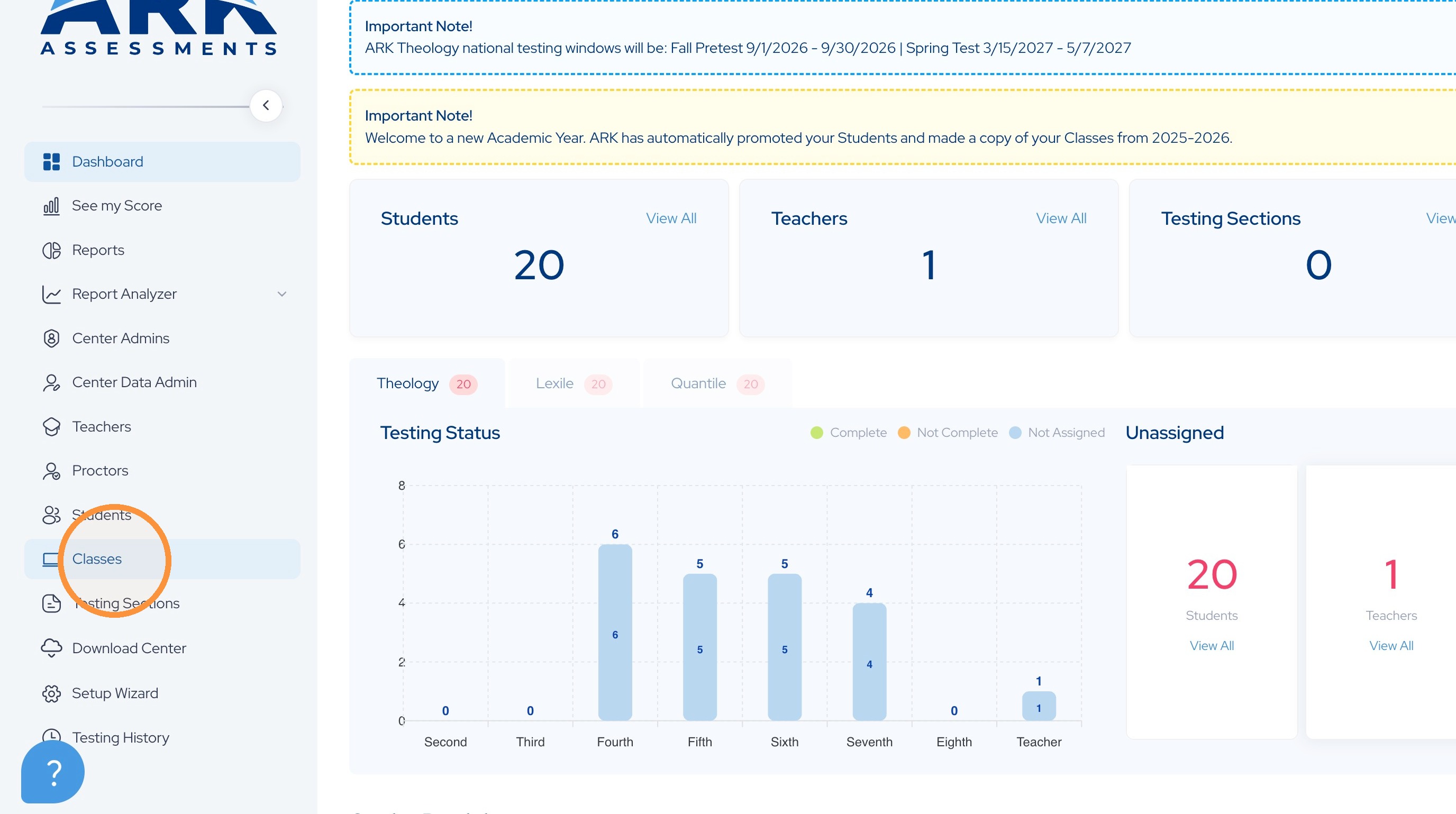Open the Setup Wizard gear icon
This screenshot has height=814, width=1456.
point(51,693)
